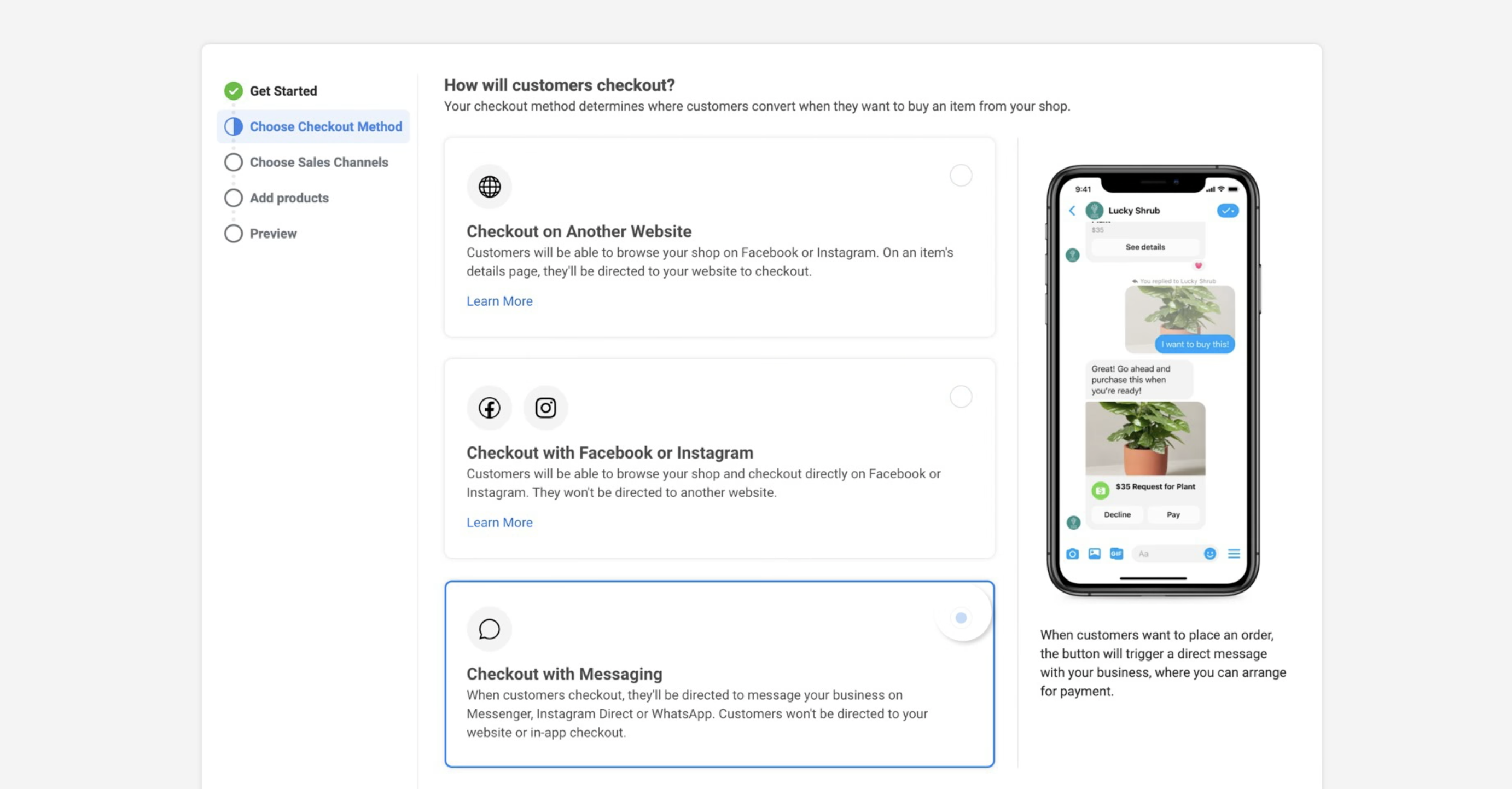Go to the Get Started step
This screenshot has height=789, width=1512.
tap(283, 91)
